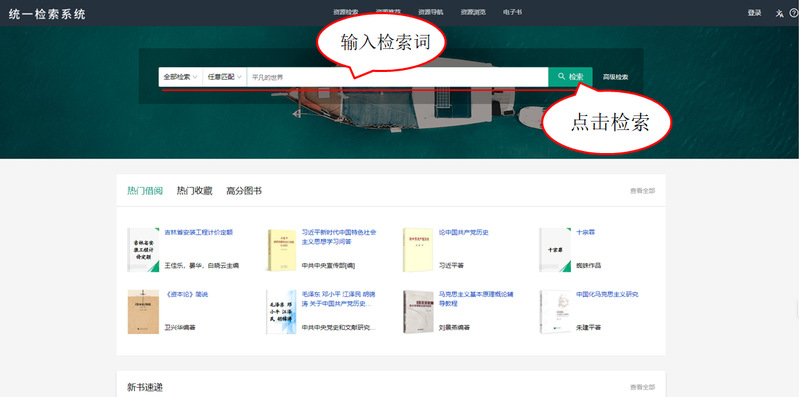
Task: Open the 电子书 menu item
Action: (x=512, y=12)
